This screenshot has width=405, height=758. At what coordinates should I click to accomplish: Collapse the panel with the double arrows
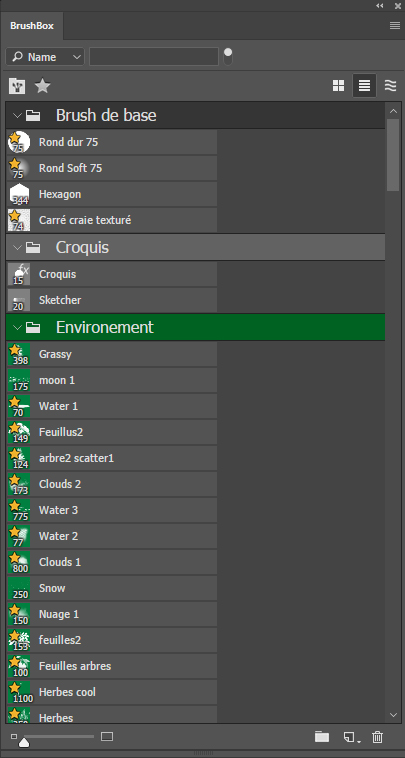pyautogui.click(x=379, y=5)
